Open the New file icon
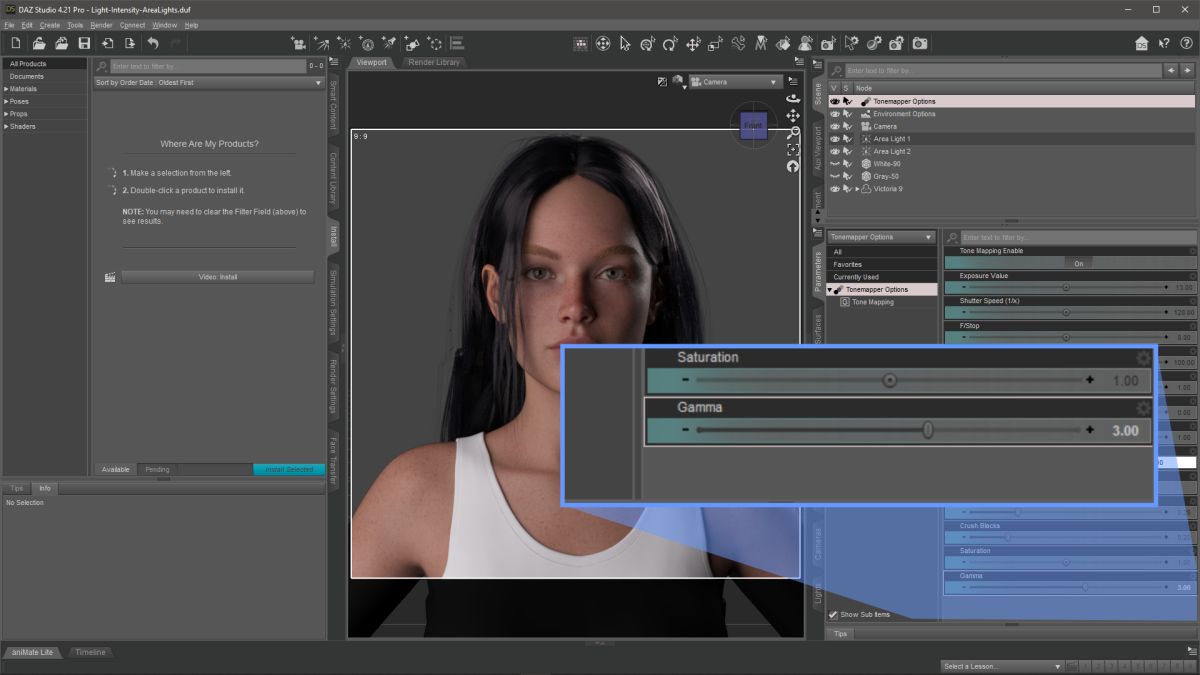The height and width of the screenshot is (675, 1200). click(x=15, y=43)
